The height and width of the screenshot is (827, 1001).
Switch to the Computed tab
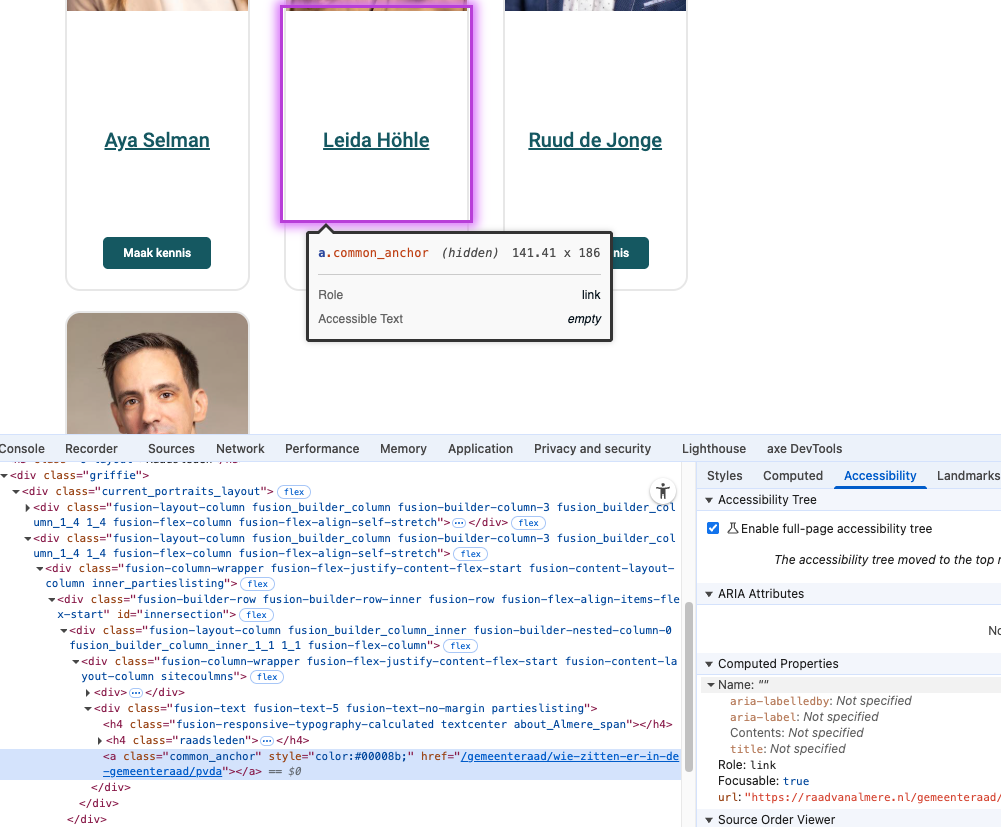pyautogui.click(x=792, y=475)
